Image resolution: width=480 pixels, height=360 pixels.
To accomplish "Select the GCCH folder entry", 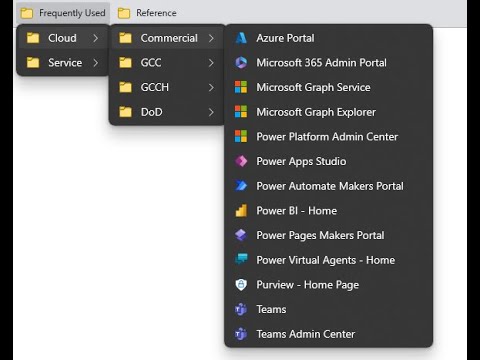I will click(x=167, y=87).
